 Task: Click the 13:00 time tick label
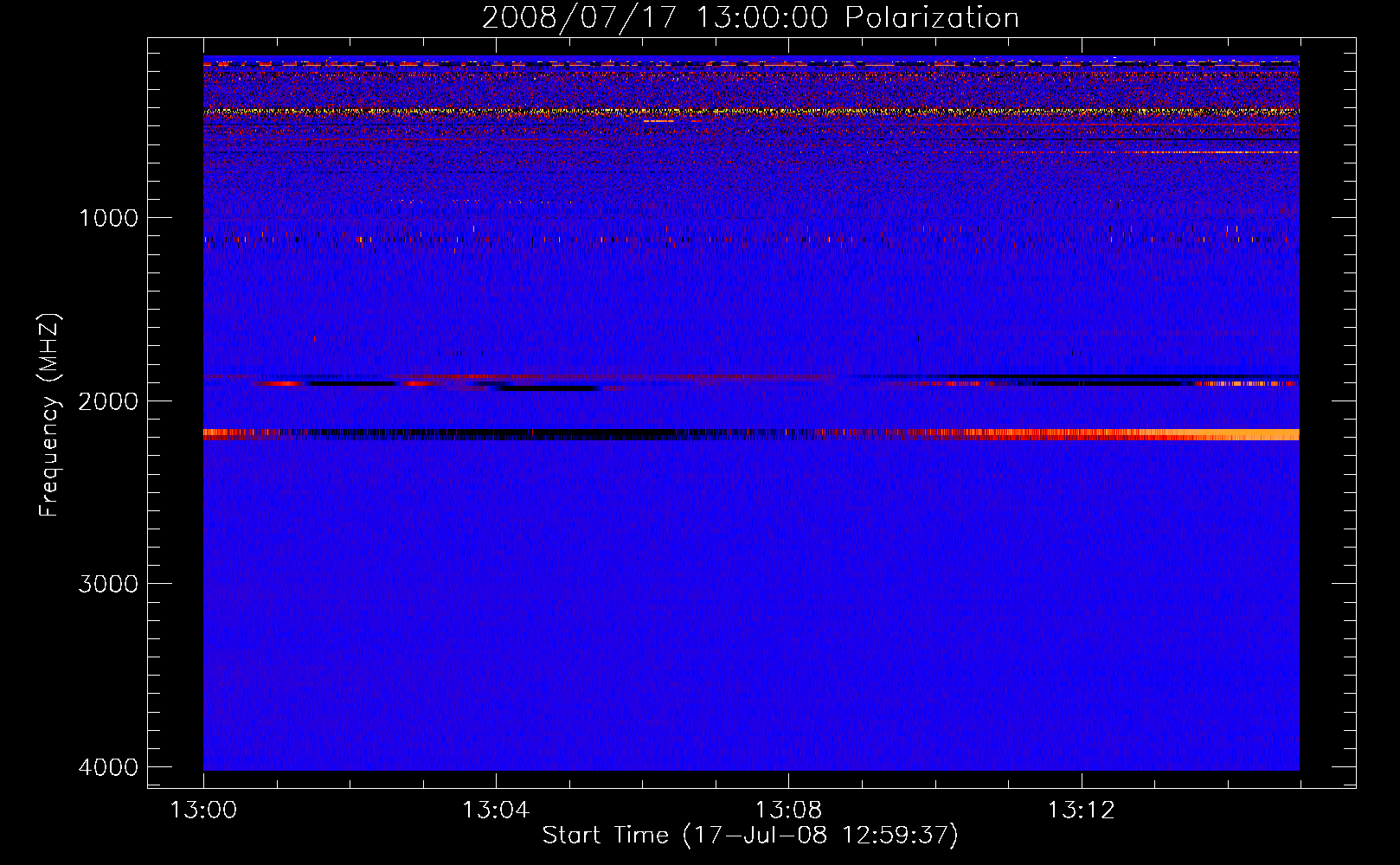203,811
